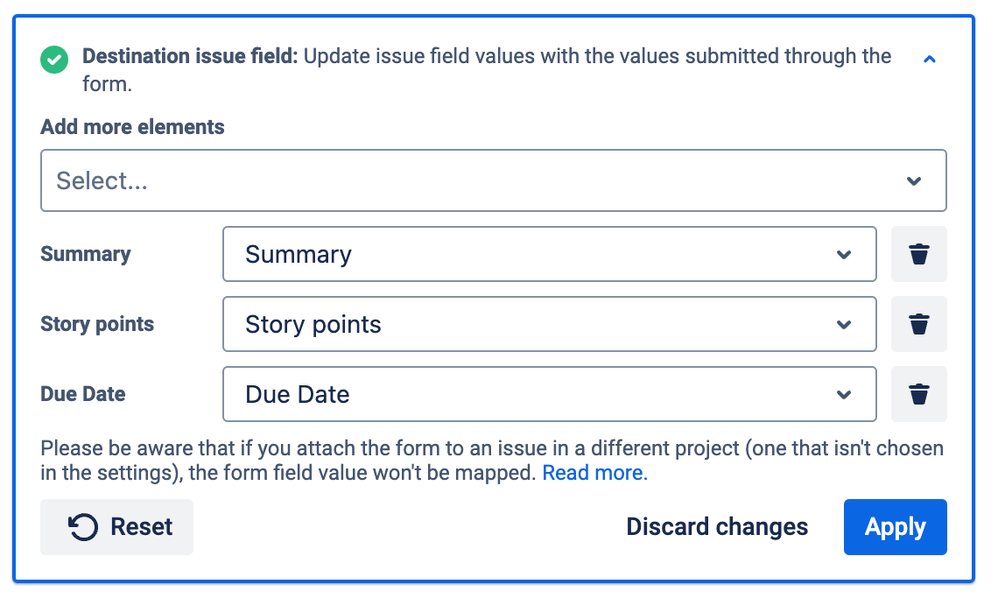Expand the Story points dropdown
This screenshot has height=599, width=998.
tap(549, 324)
